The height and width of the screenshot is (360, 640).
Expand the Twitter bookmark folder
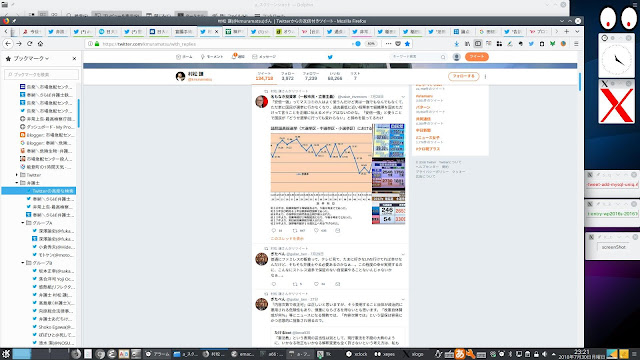tap(17, 175)
